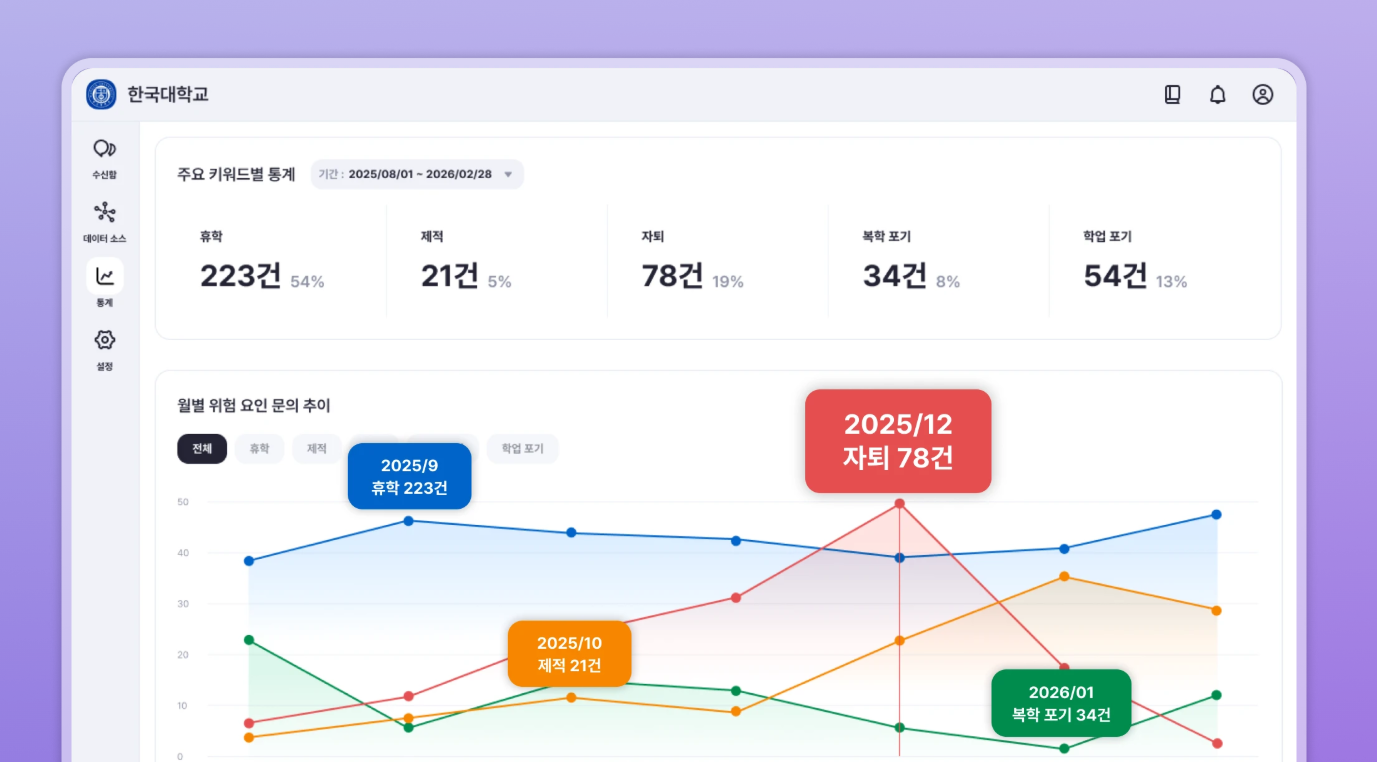Select the 학업 포기 chart filter

(523, 449)
